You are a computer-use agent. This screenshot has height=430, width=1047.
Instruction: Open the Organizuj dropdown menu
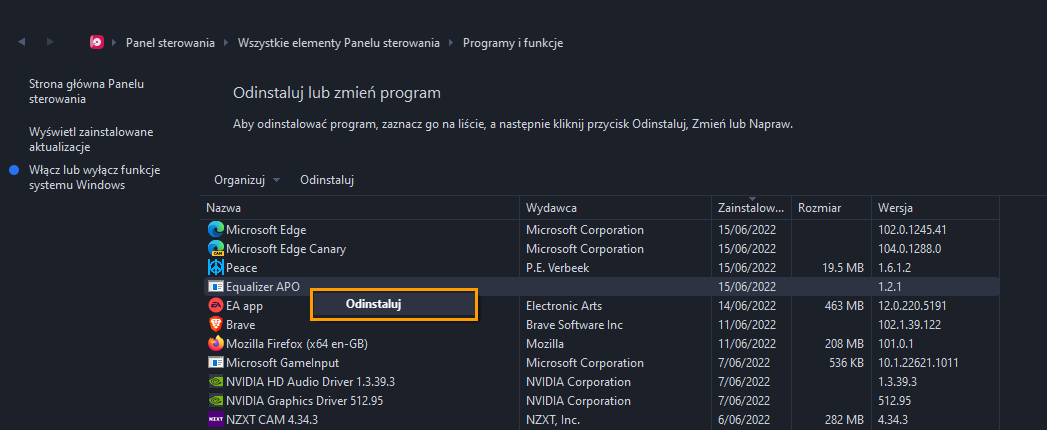[247, 180]
